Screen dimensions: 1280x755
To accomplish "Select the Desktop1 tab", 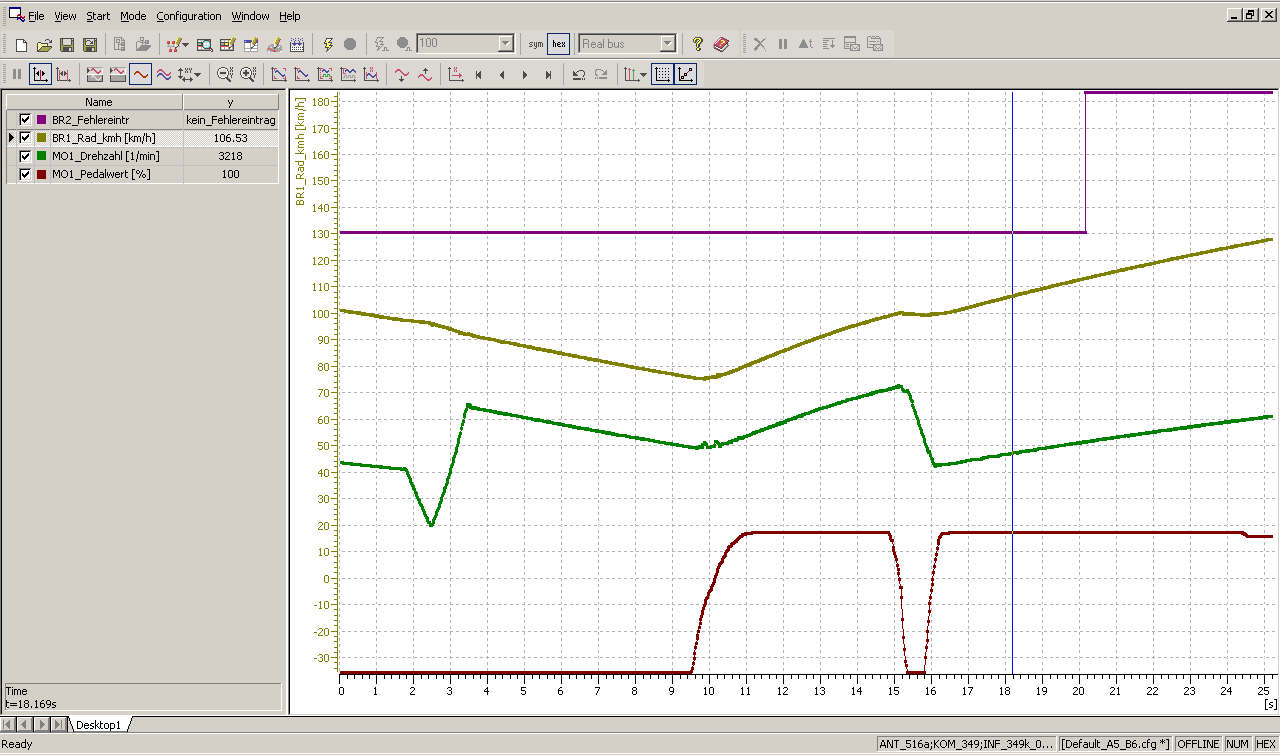I will 98,724.
